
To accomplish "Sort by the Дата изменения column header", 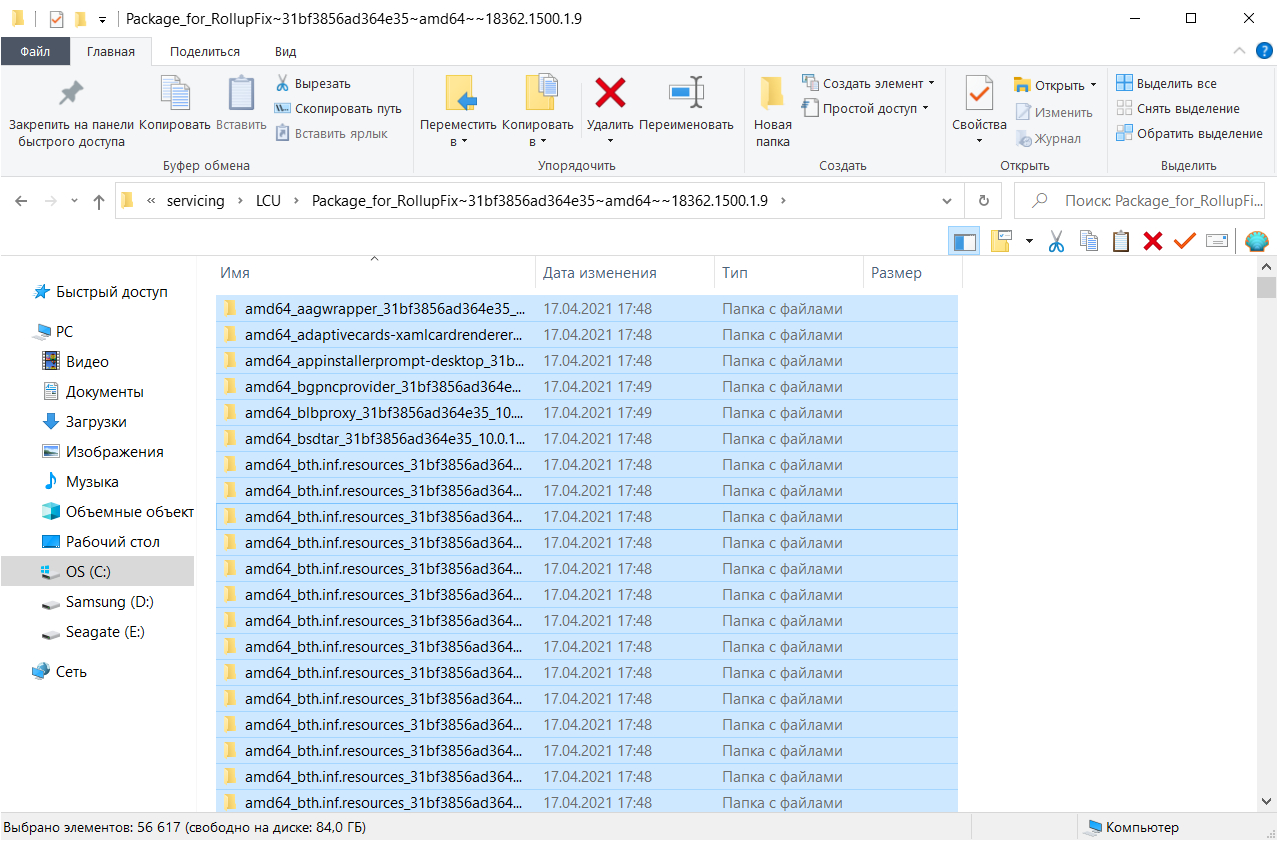I will click(x=625, y=273).
